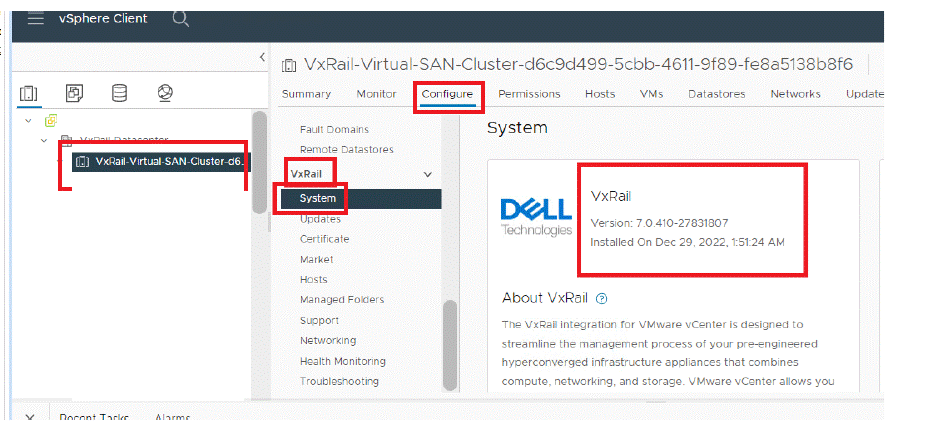Viewport: 926px width, 436px height.
Task: Select System under VxRail
Action: pyautogui.click(x=361, y=199)
